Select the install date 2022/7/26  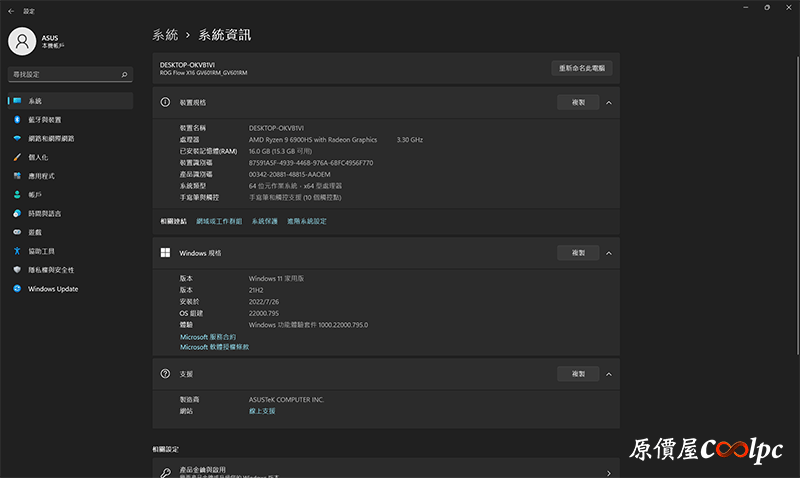pyautogui.click(x=264, y=302)
